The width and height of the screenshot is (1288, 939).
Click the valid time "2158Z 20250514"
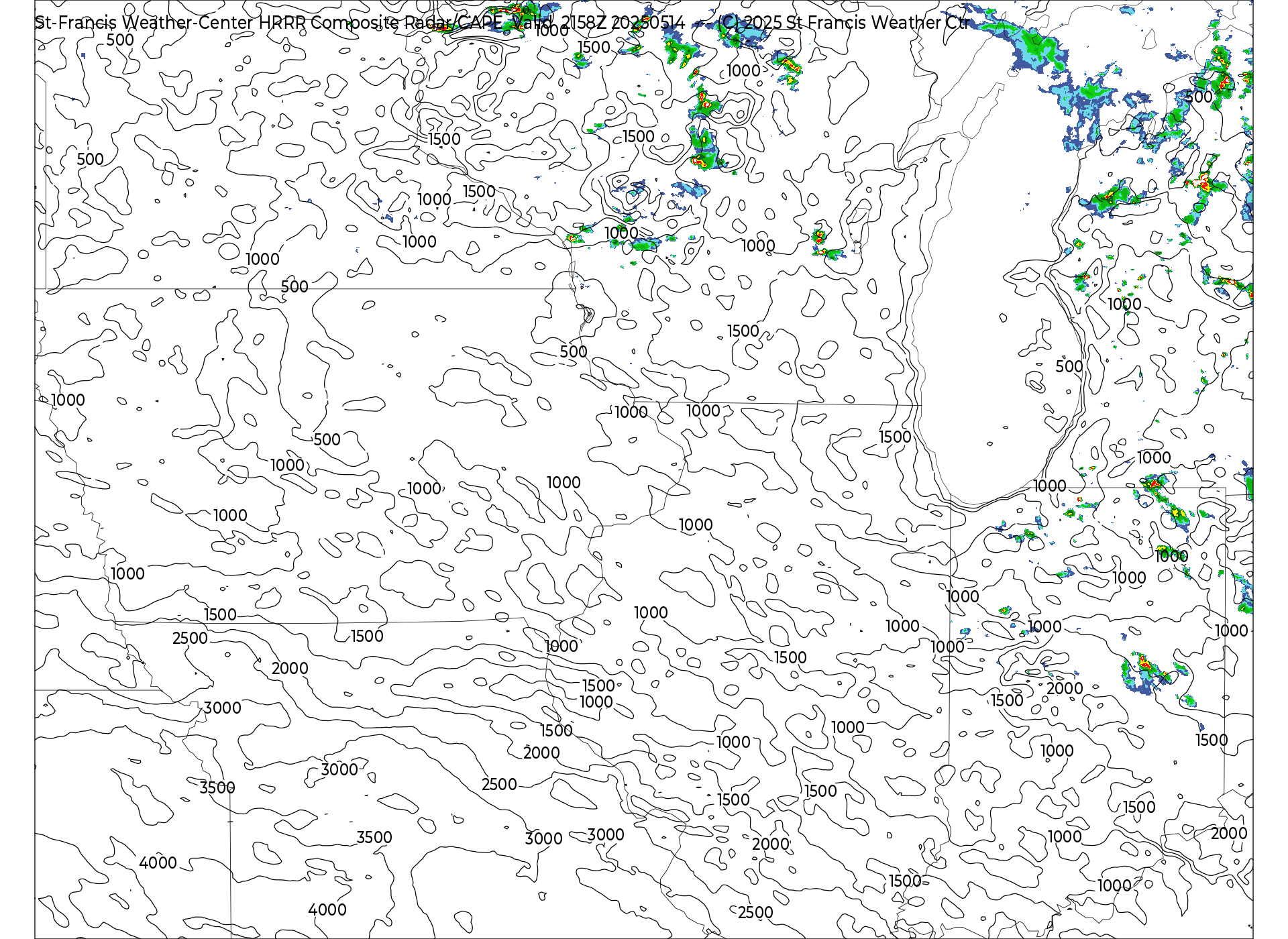point(623,23)
